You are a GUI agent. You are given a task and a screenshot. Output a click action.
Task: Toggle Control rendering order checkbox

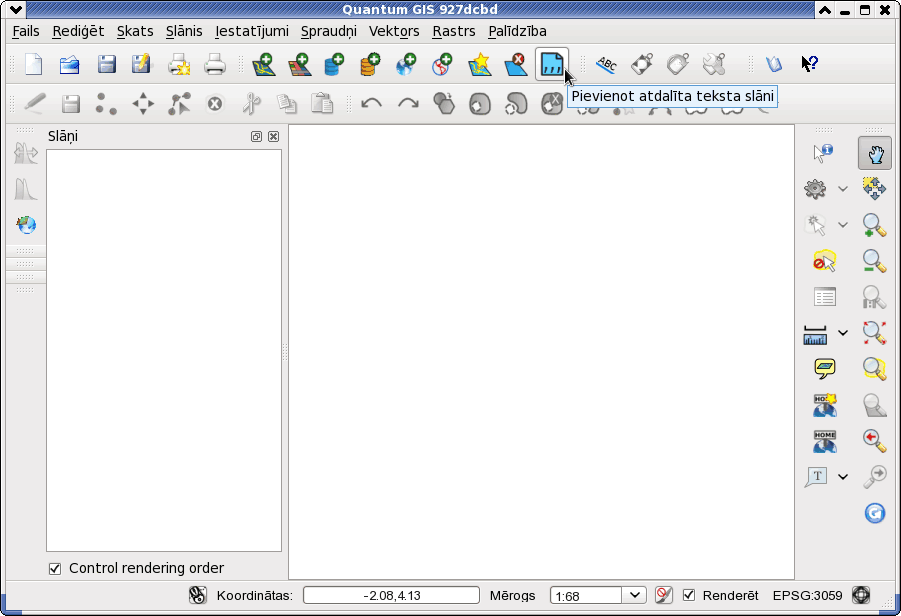[x=55, y=569]
